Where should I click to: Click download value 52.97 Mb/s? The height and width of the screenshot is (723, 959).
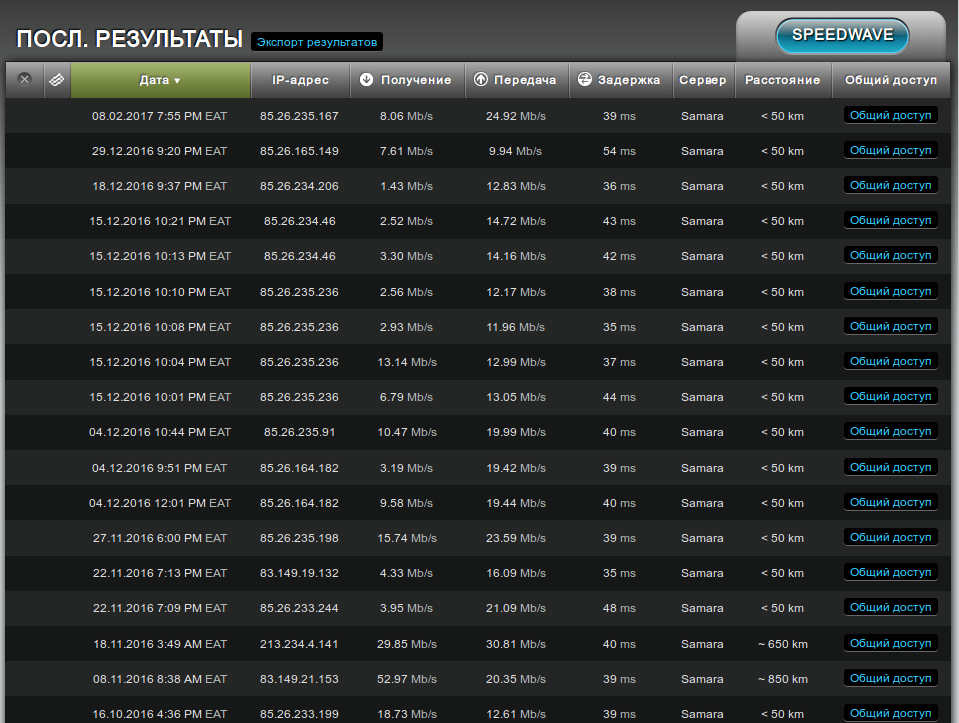coord(407,679)
